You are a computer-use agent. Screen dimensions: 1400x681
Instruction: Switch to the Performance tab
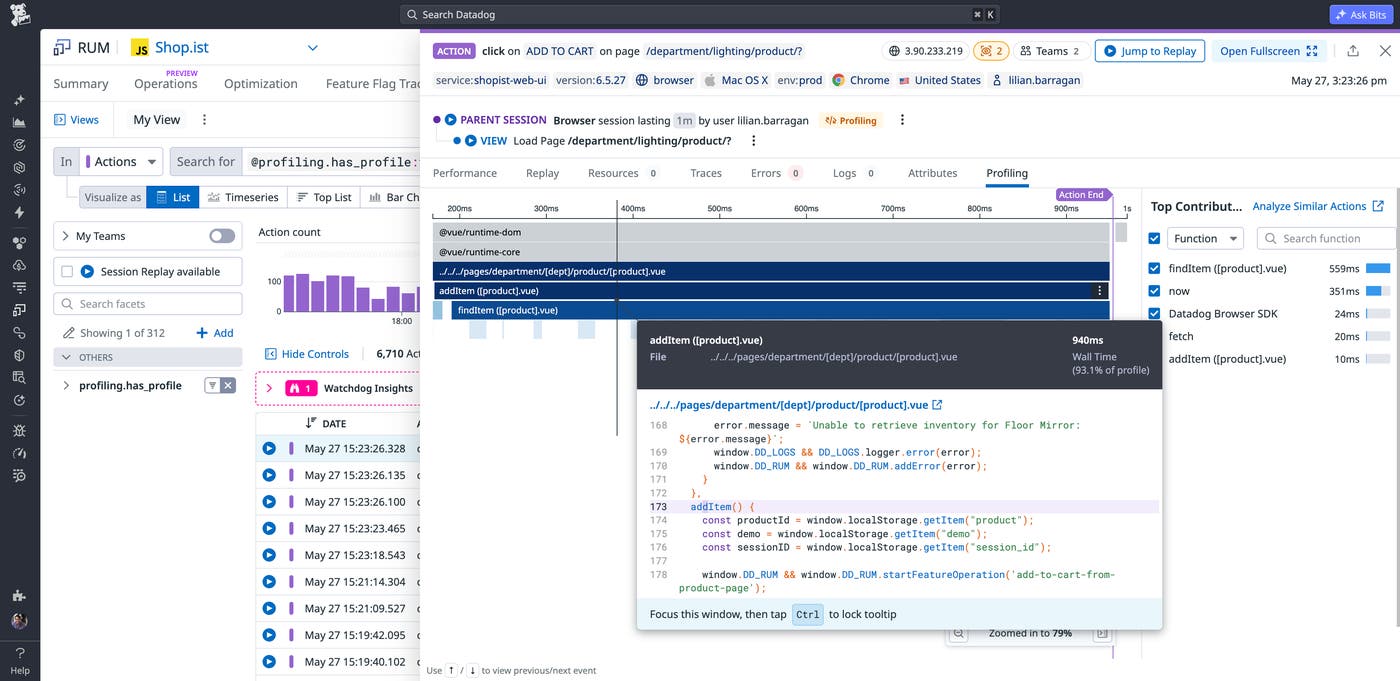click(x=465, y=173)
